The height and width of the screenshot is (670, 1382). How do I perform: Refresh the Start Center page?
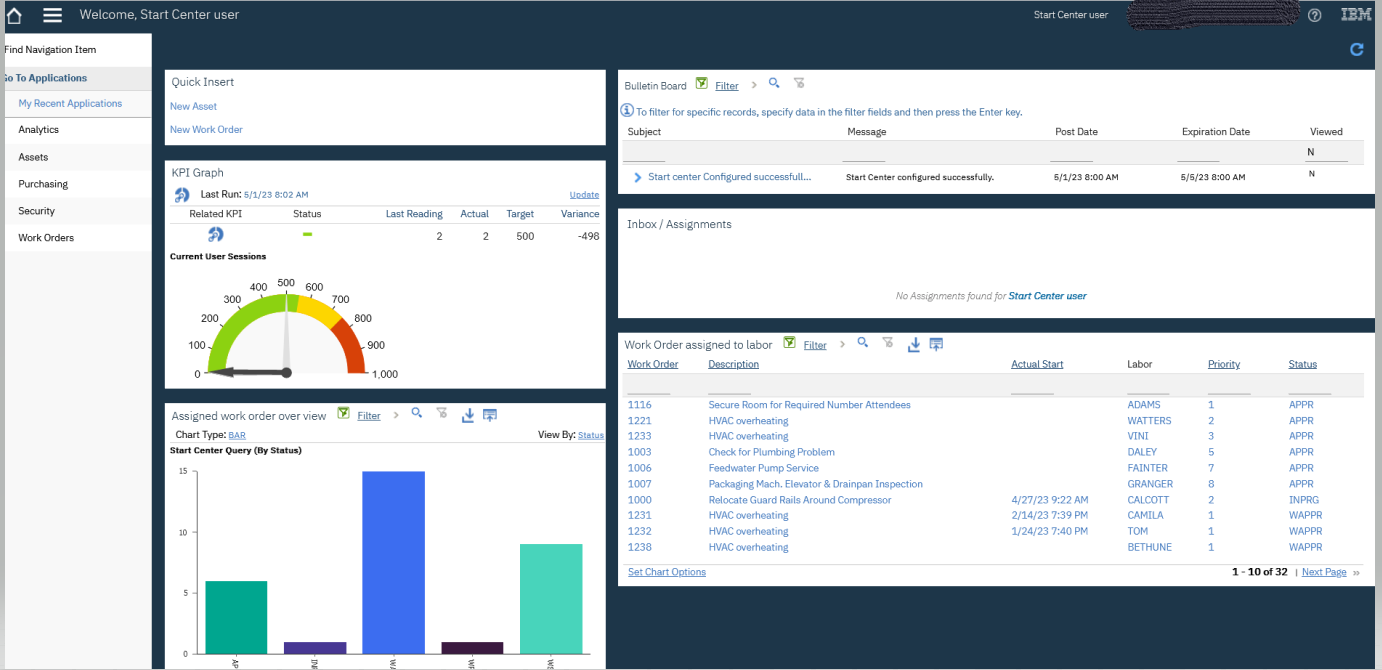click(1356, 49)
